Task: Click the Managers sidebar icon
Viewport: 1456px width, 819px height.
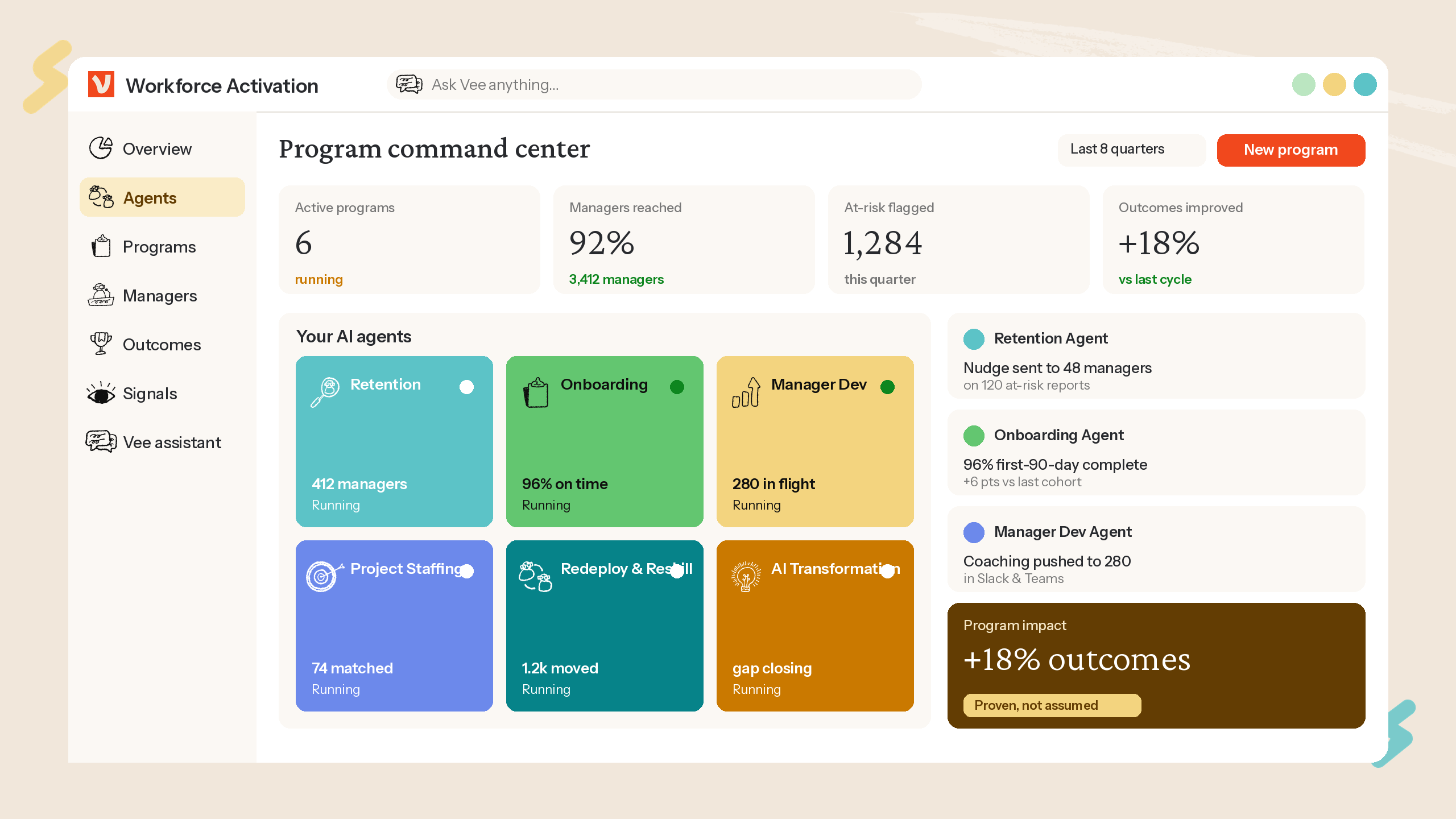Action: pyautogui.click(x=101, y=295)
